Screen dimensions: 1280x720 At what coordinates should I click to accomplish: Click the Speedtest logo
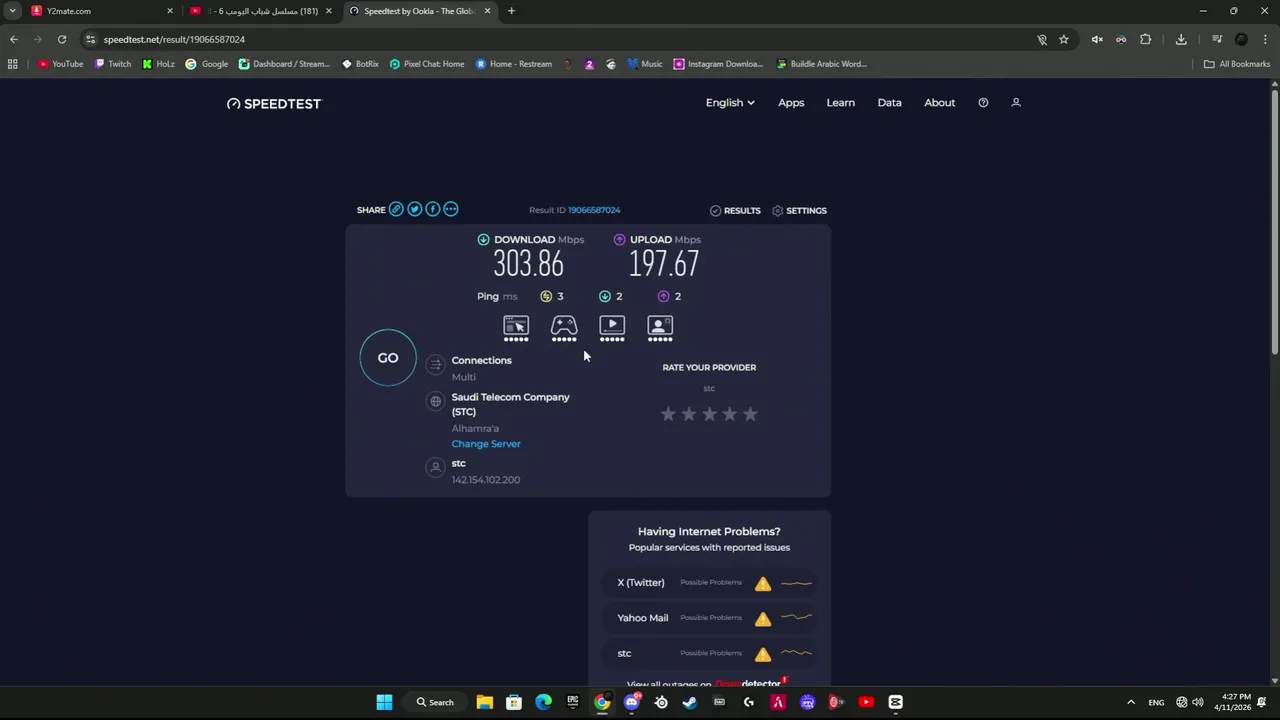274,103
